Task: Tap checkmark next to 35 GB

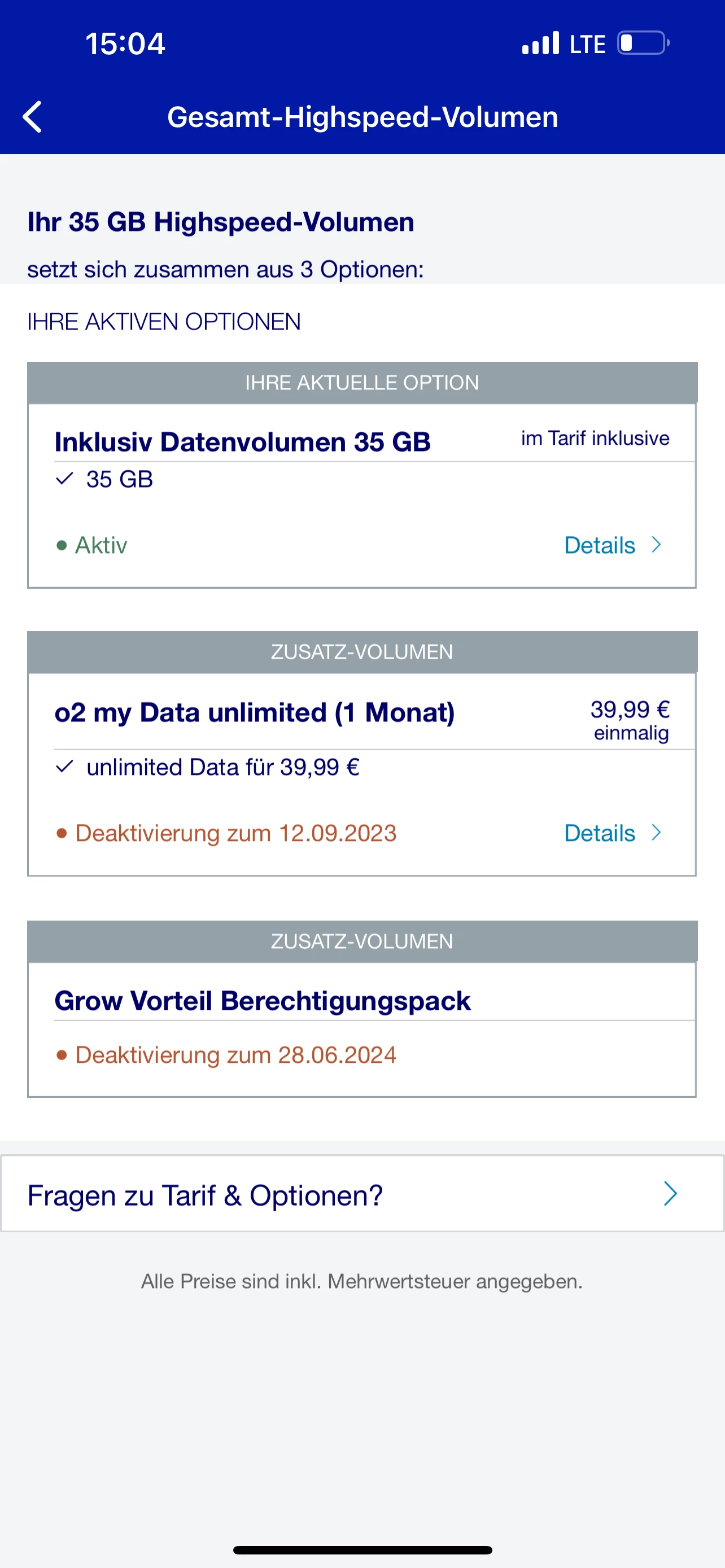Action: pyautogui.click(x=64, y=479)
